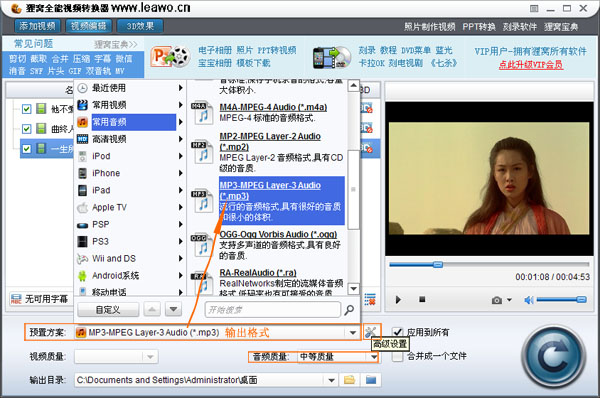Click the film icon beside 常用视频

point(82,105)
